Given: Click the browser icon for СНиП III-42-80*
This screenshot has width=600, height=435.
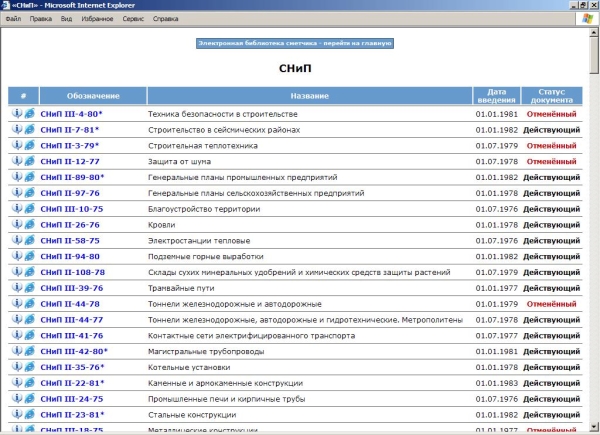Looking at the screenshot, I should tap(29, 351).
